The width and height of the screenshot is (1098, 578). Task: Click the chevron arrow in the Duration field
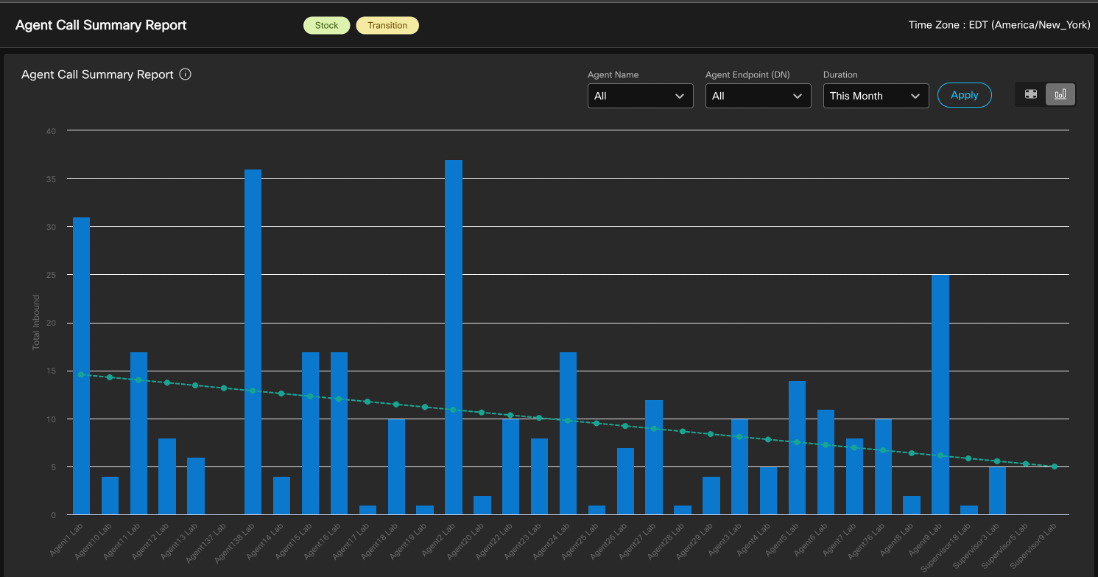coord(915,96)
